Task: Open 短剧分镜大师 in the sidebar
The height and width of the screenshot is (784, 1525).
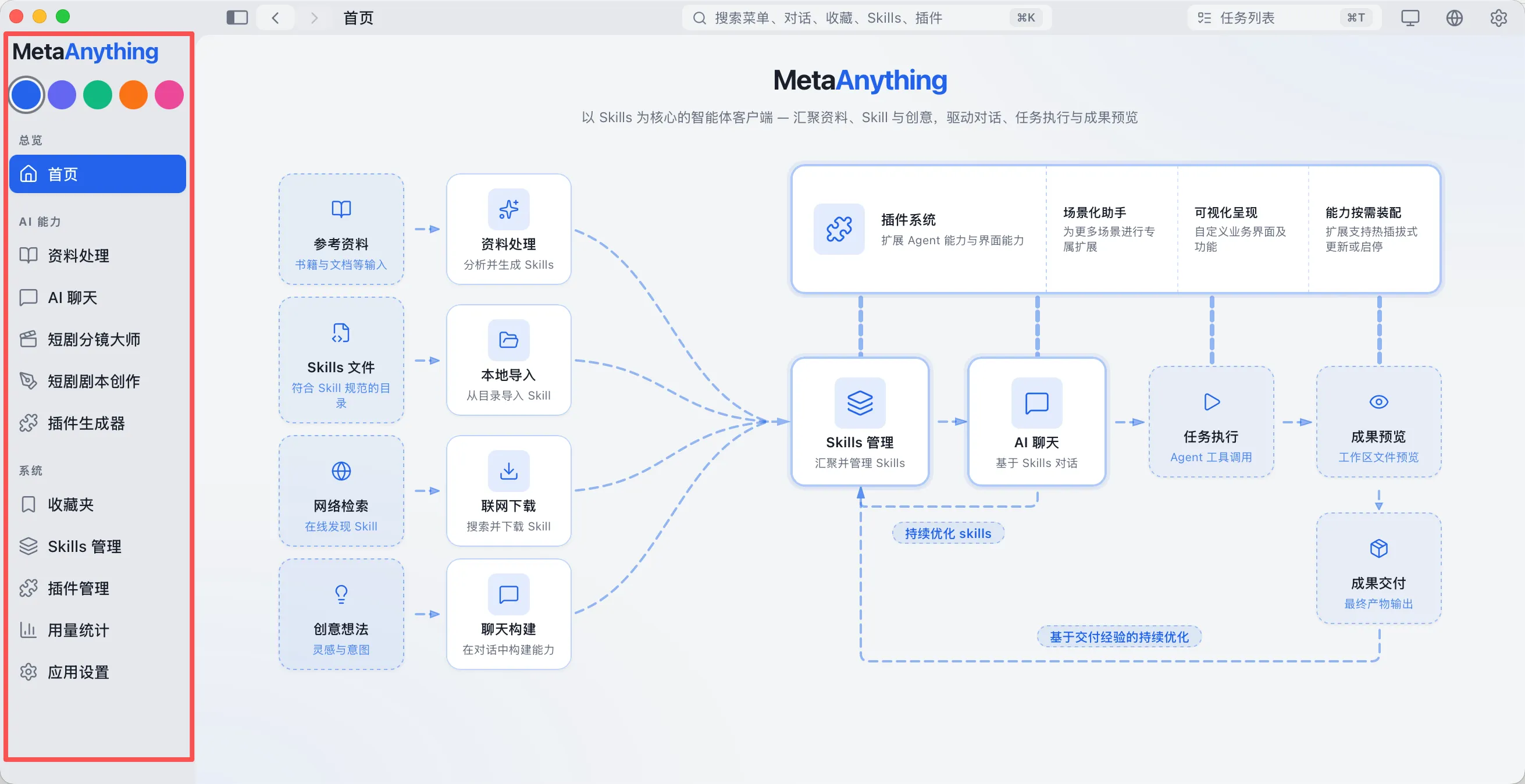Action: [x=98, y=339]
